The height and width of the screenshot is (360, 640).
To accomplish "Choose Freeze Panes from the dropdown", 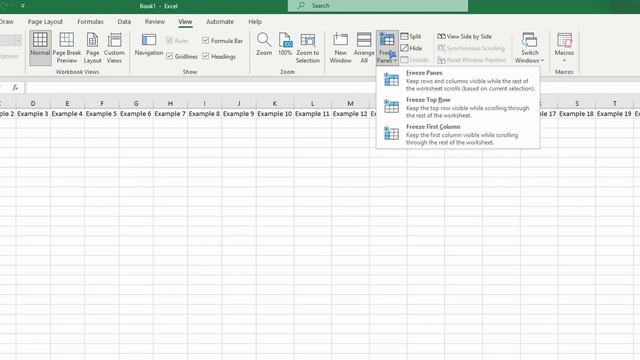I will (458, 80).
